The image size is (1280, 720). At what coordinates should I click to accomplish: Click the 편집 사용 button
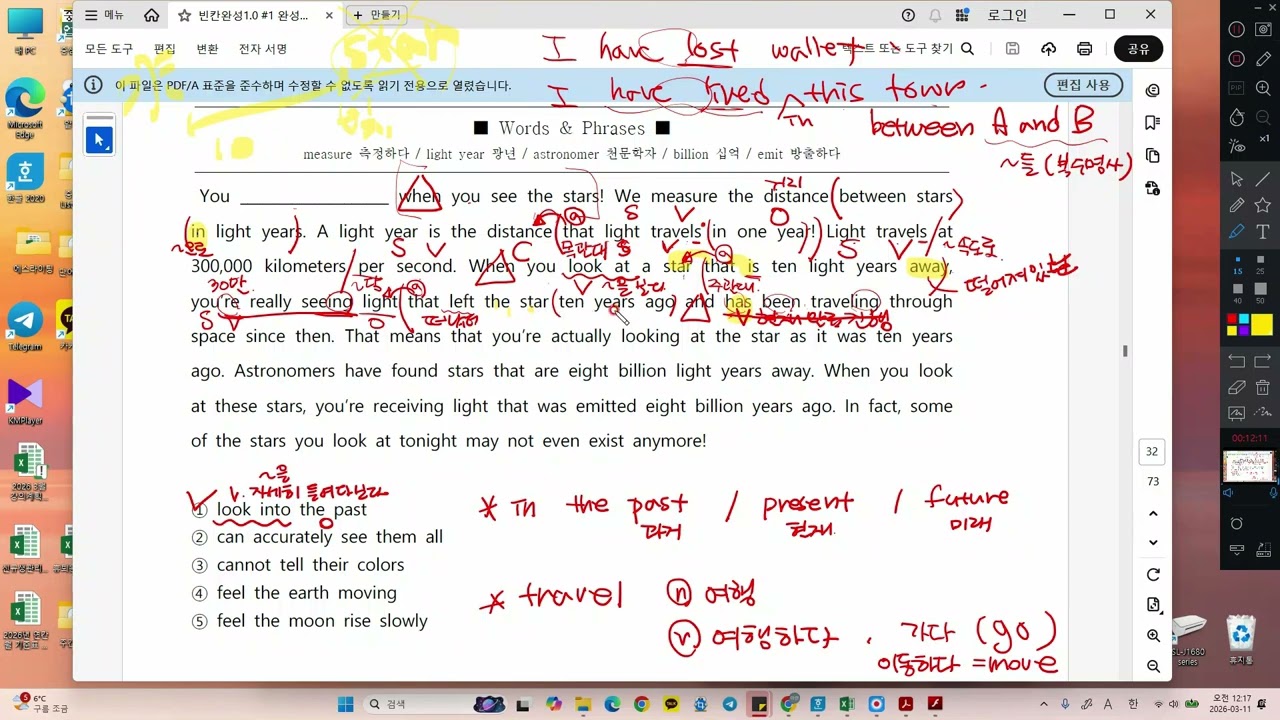(x=1083, y=85)
